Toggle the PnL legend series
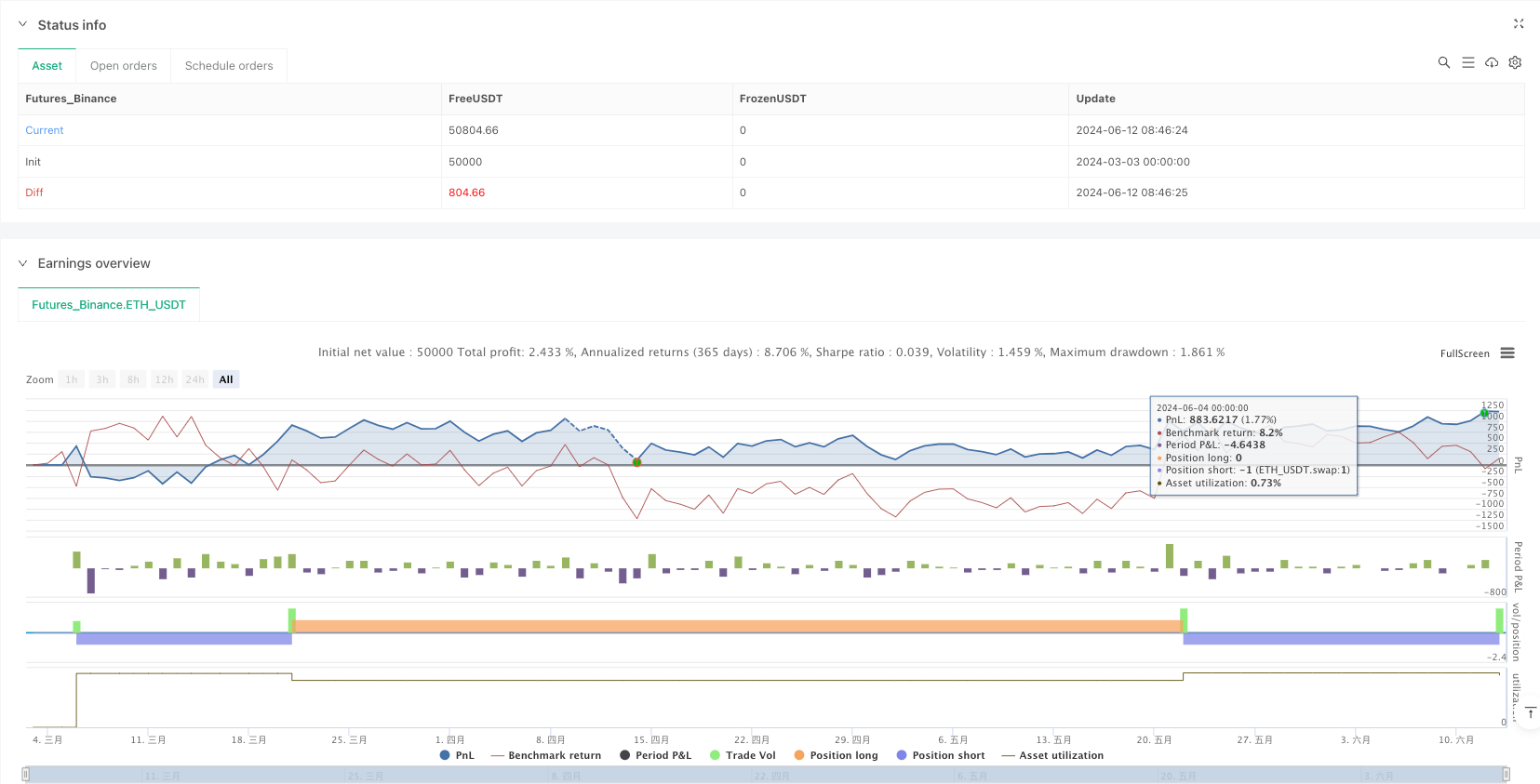This screenshot has height=784, width=1540. (457, 755)
